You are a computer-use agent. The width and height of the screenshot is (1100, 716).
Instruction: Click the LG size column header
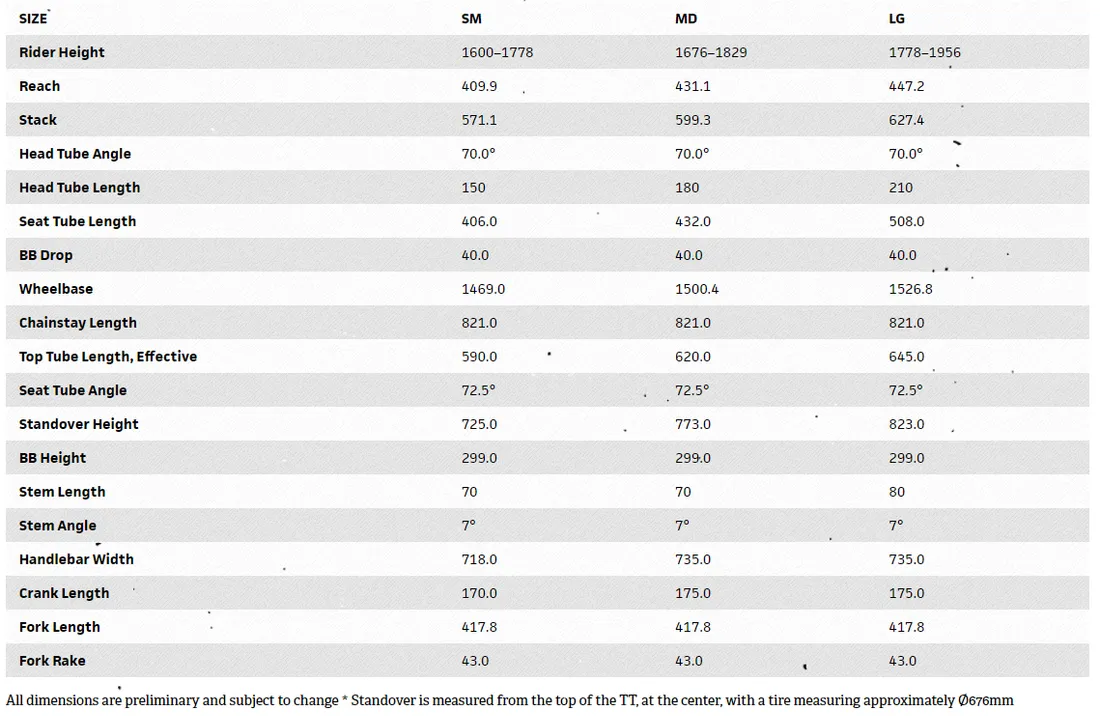[x=896, y=19]
